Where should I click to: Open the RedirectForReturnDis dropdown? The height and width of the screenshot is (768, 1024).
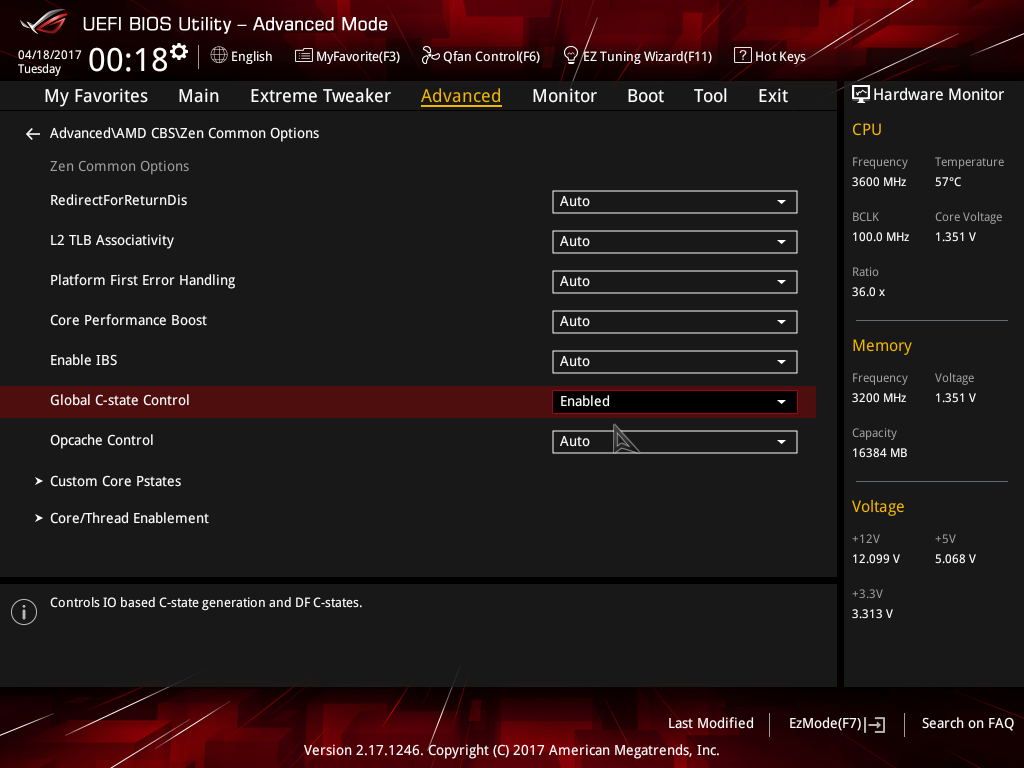[x=674, y=201]
